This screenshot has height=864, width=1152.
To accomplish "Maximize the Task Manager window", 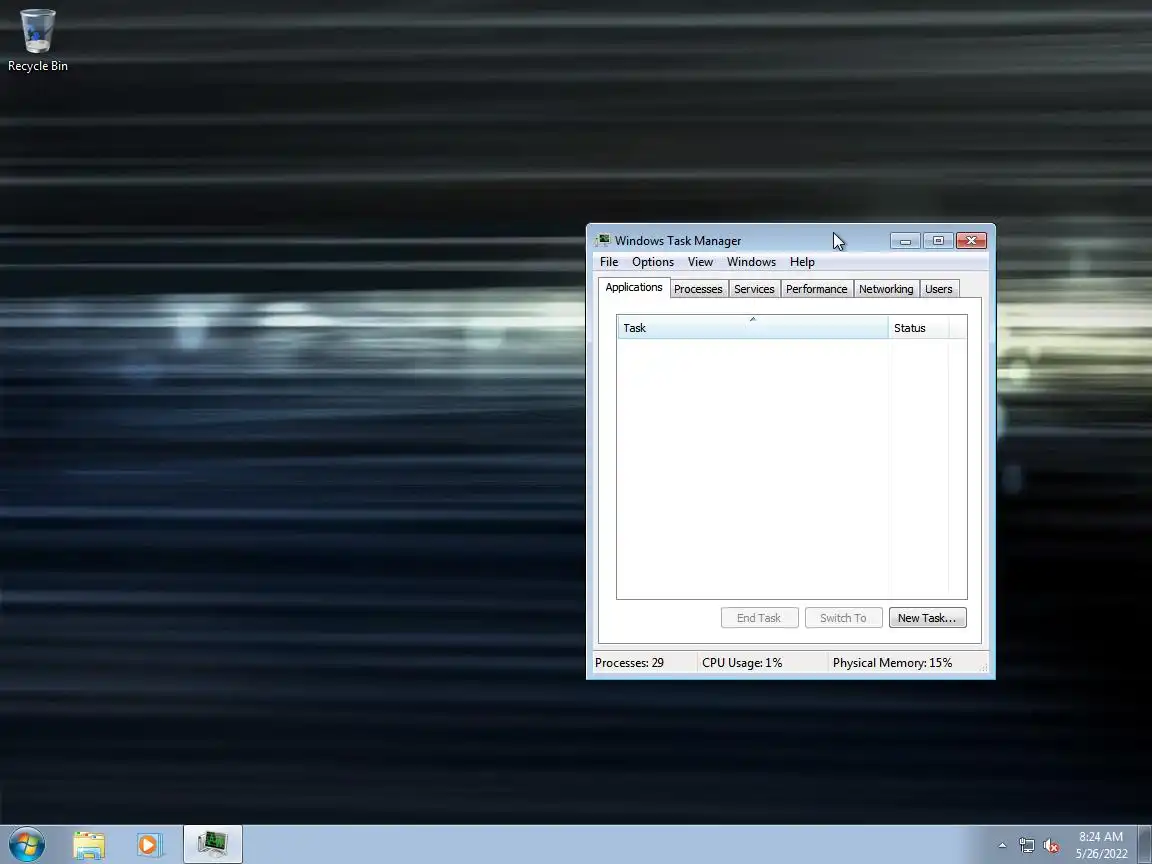I will [938, 241].
